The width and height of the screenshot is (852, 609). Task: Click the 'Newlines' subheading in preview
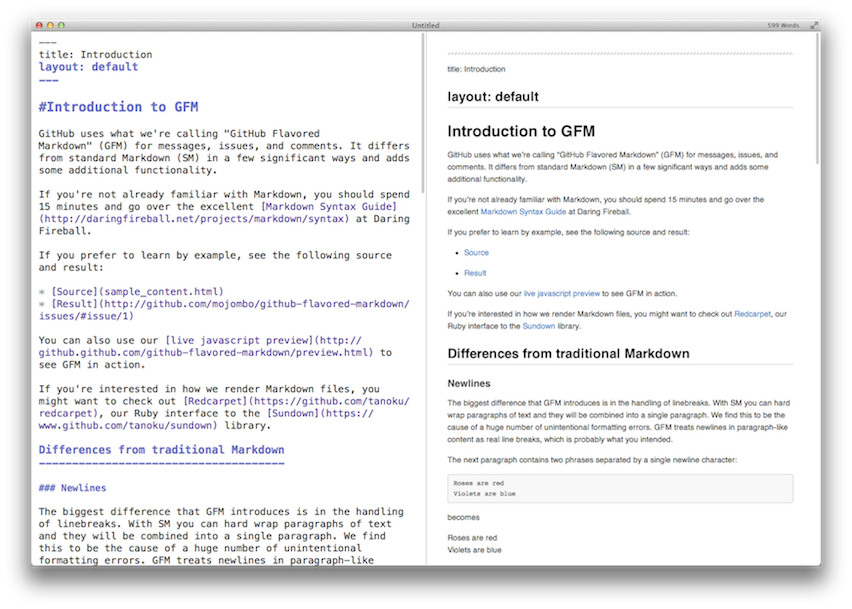click(469, 384)
